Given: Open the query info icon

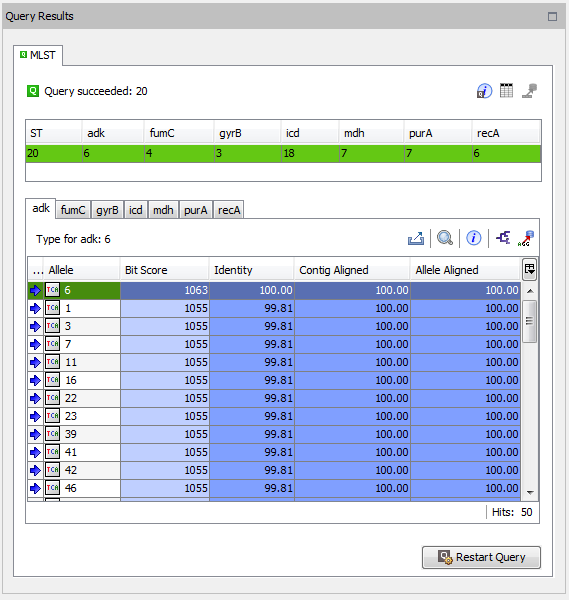Looking at the screenshot, I should [484, 91].
